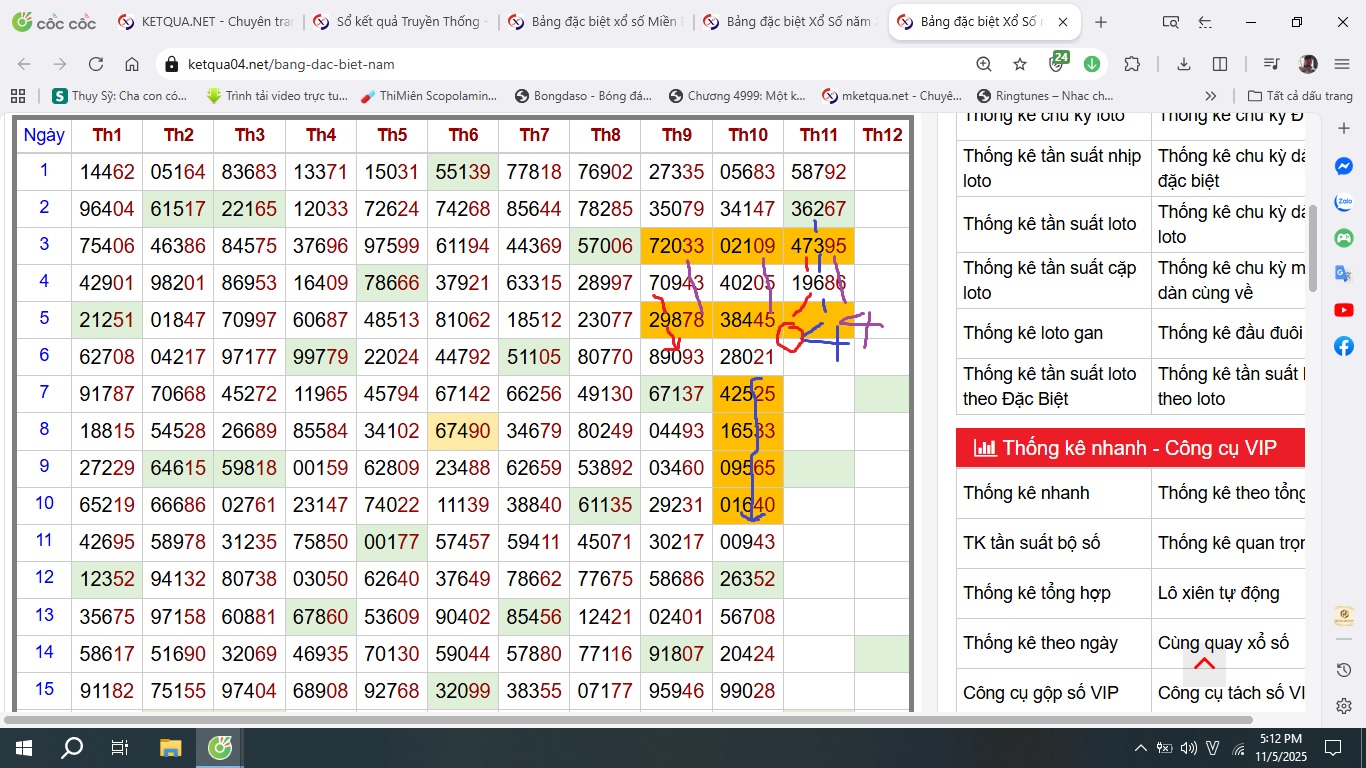Expand the hidden bookmarks overflow chevron
Screen dimensions: 1366x768
[1211, 96]
